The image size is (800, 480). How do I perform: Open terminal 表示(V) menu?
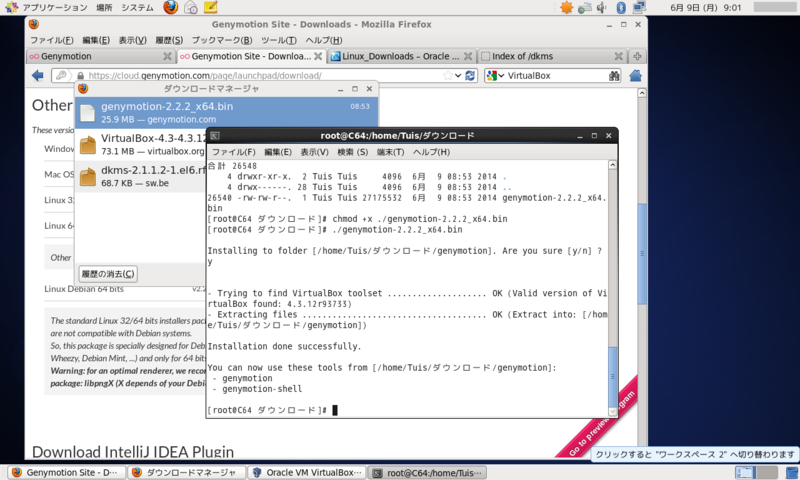314,152
